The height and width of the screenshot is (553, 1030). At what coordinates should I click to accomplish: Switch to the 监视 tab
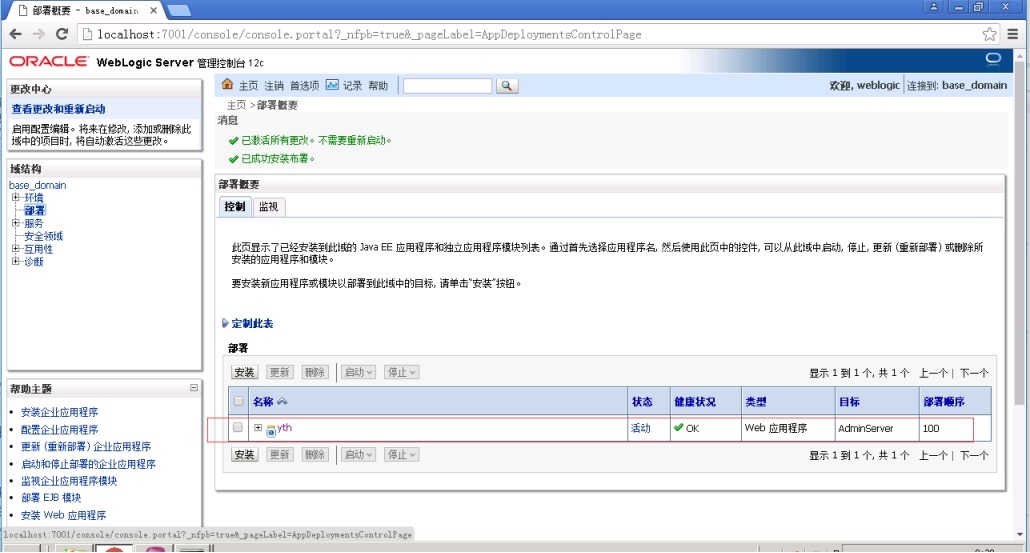(268, 206)
